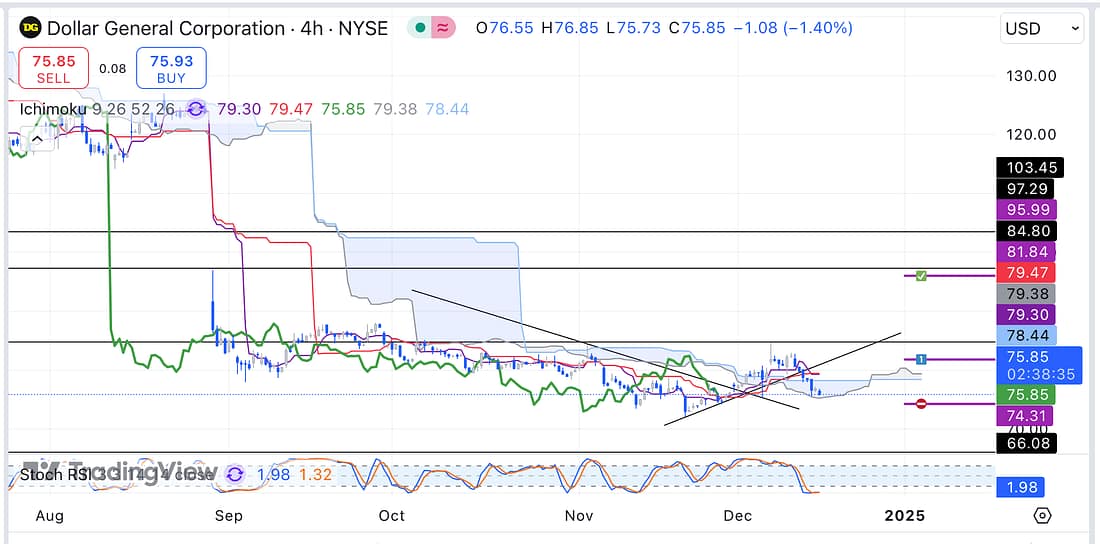The height and width of the screenshot is (544, 1100).
Task: Click the green checkmark marker on the 79.47 line
Action: (x=921, y=274)
